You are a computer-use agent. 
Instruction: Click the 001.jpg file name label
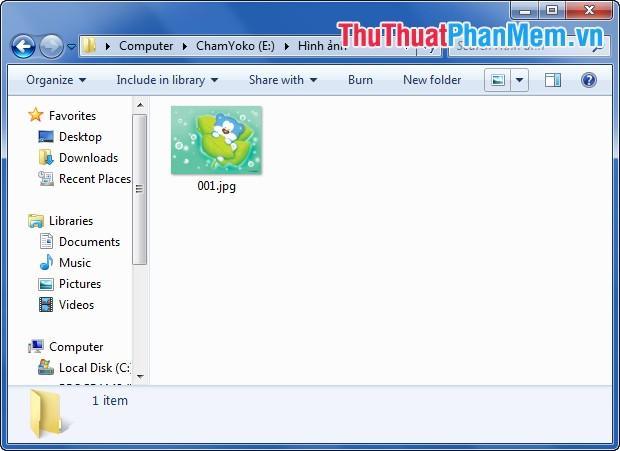[x=216, y=186]
